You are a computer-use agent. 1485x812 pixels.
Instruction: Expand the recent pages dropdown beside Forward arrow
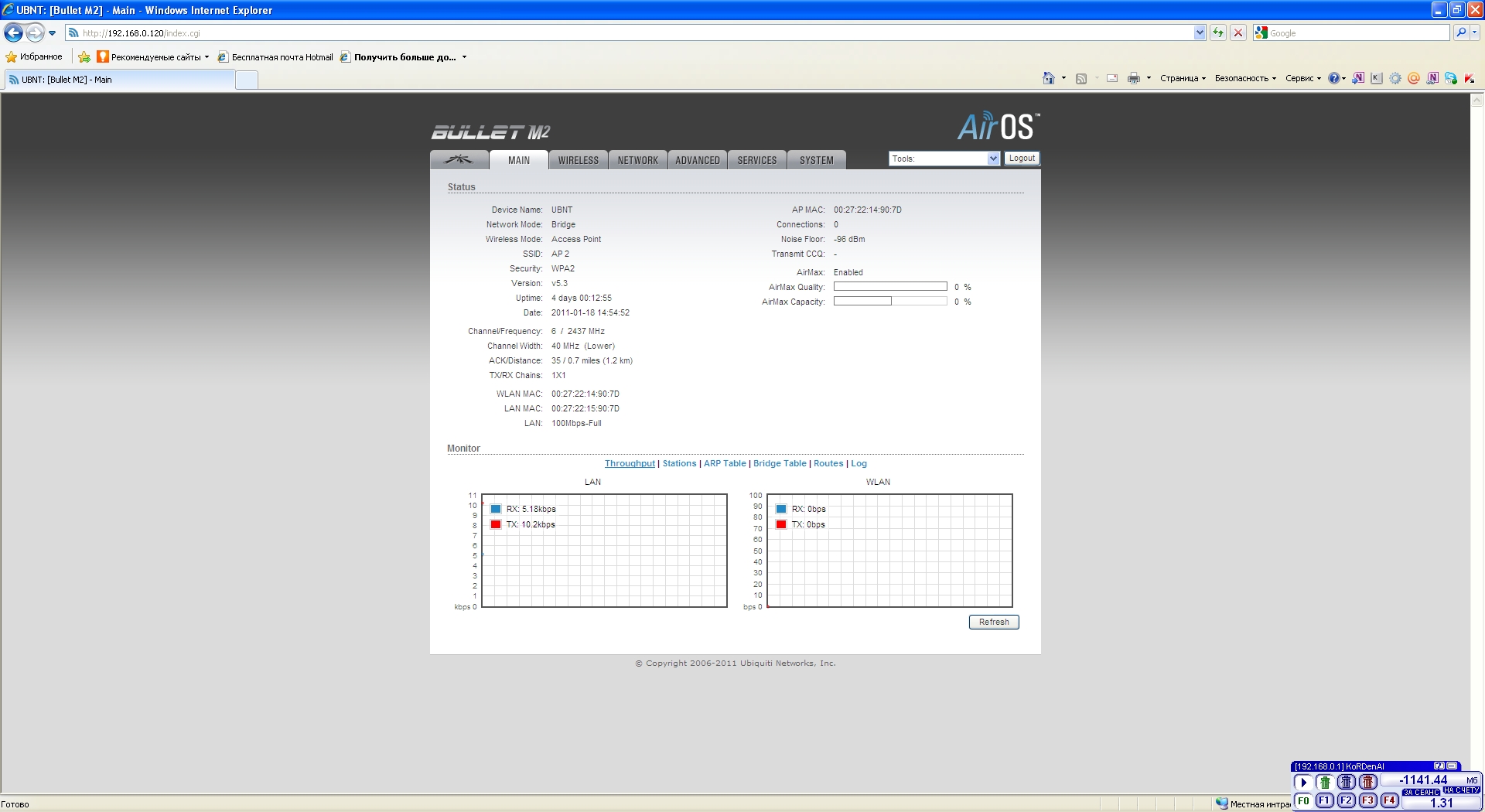click(52, 33)
